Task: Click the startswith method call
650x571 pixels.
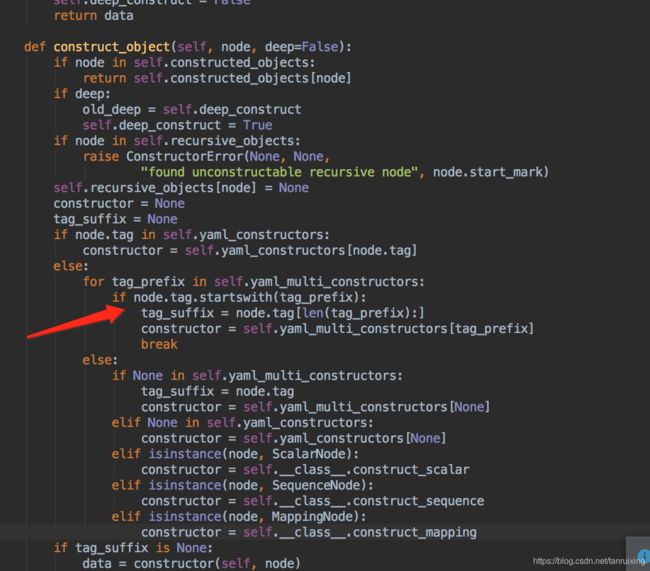Action: point(236,297)
